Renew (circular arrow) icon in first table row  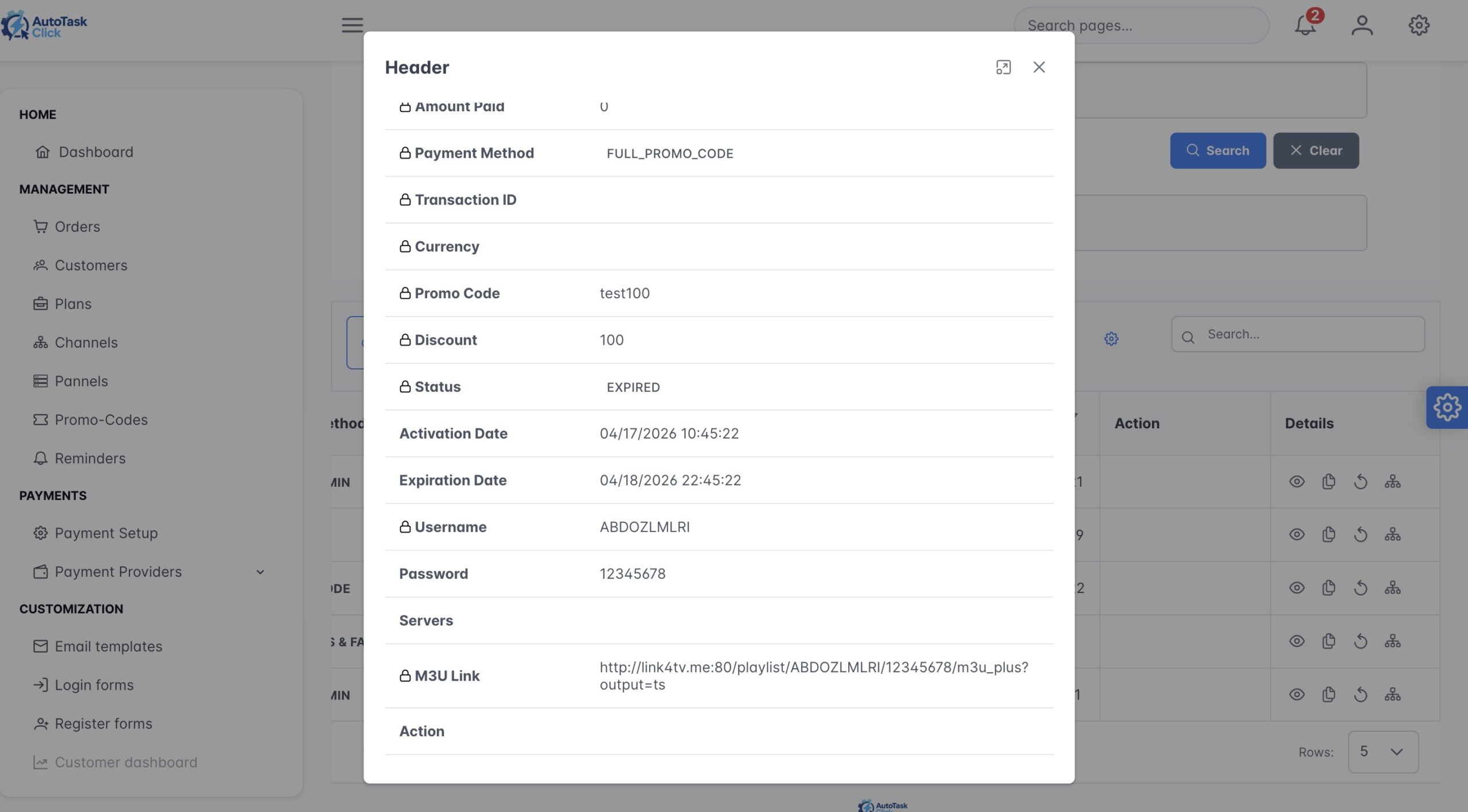[1360, 482]
